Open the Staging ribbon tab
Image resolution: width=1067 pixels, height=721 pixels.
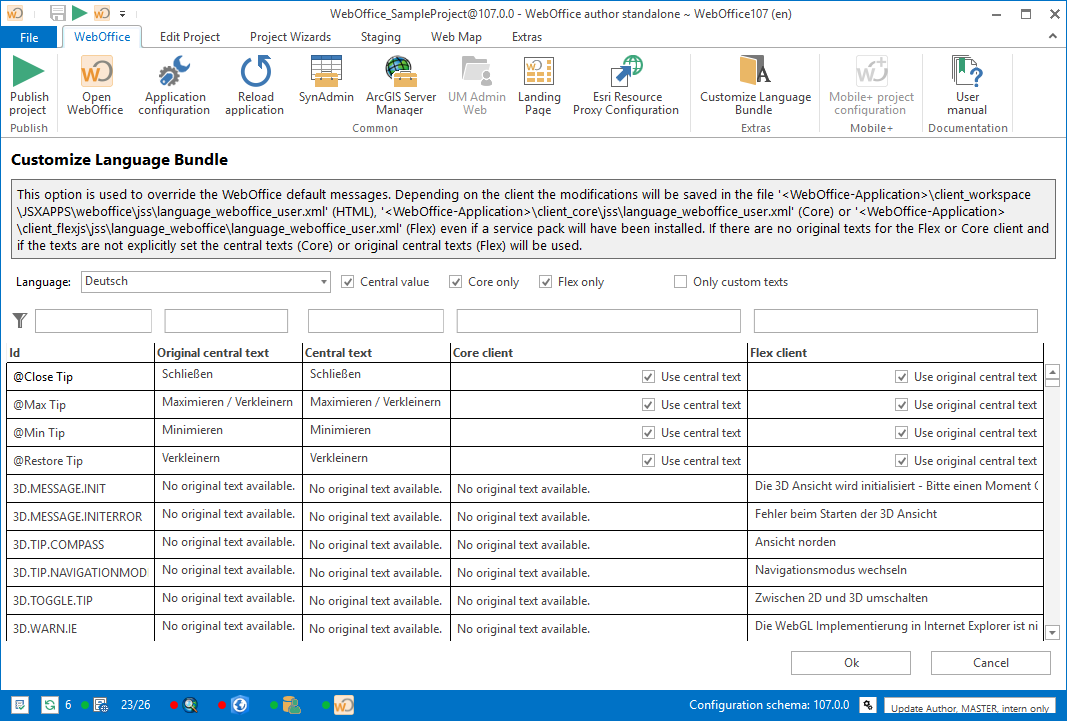point(380,36)
